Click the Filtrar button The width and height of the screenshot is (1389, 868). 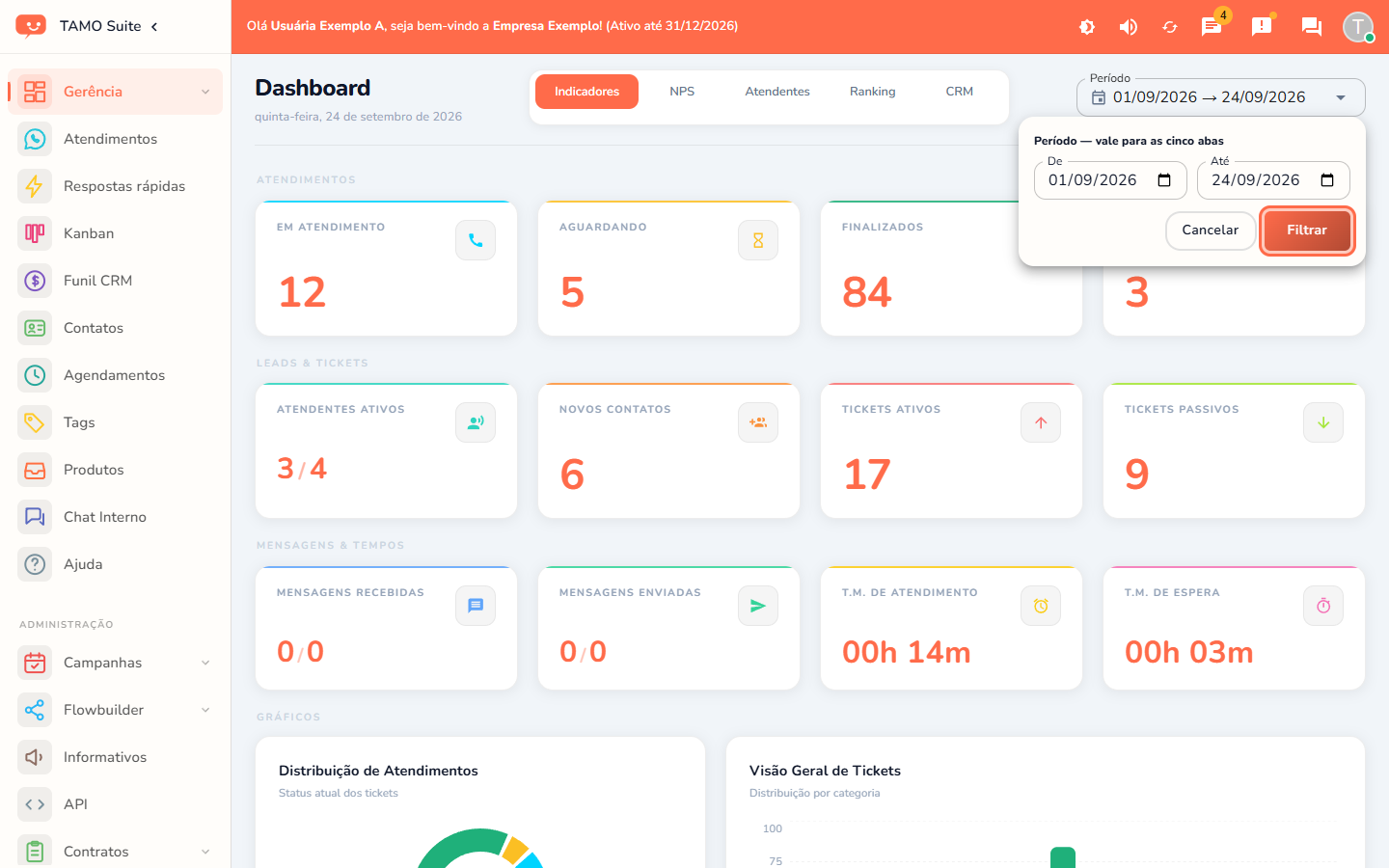(x=1307, y=231)
